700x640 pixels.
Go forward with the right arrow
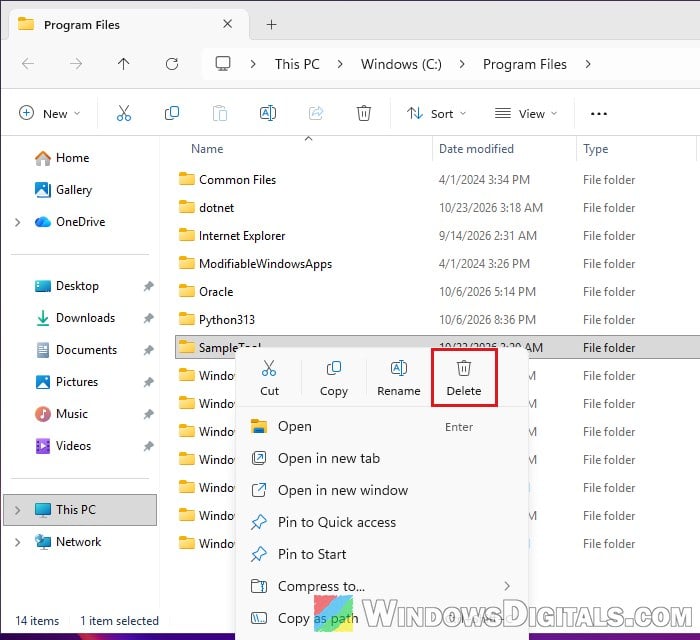click(76, 64)
